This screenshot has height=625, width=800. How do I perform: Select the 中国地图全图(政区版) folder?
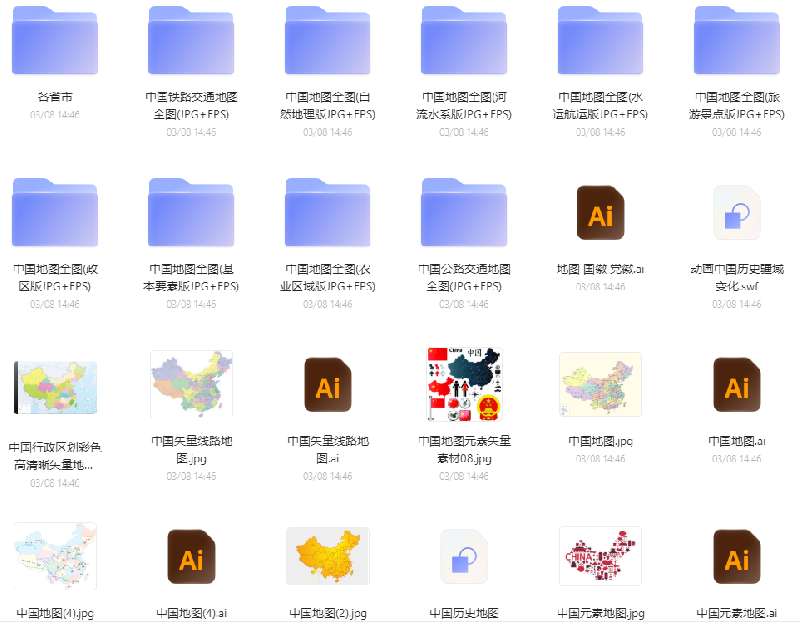tap(55, 213)
